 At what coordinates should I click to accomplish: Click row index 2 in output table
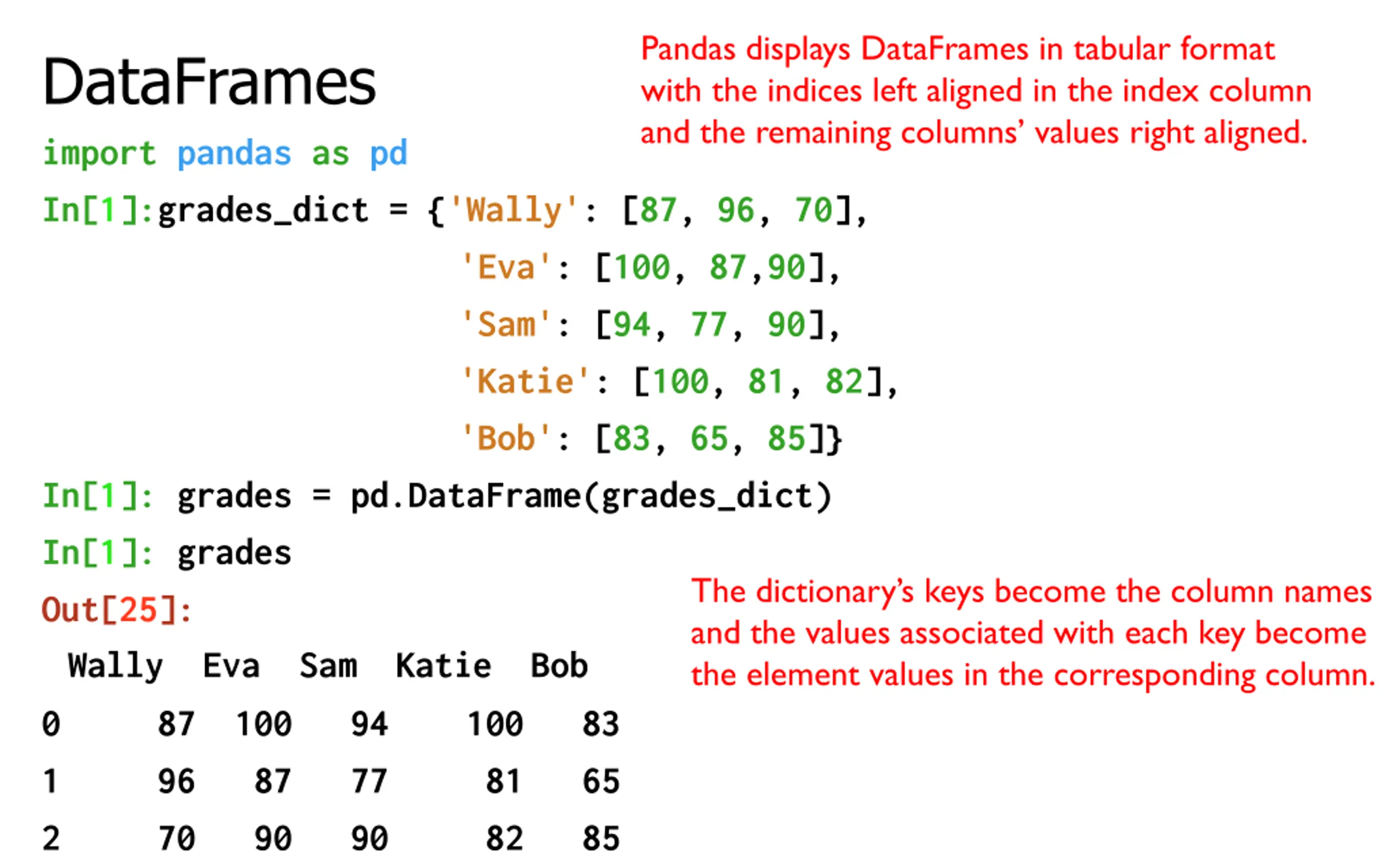(51, 839)
